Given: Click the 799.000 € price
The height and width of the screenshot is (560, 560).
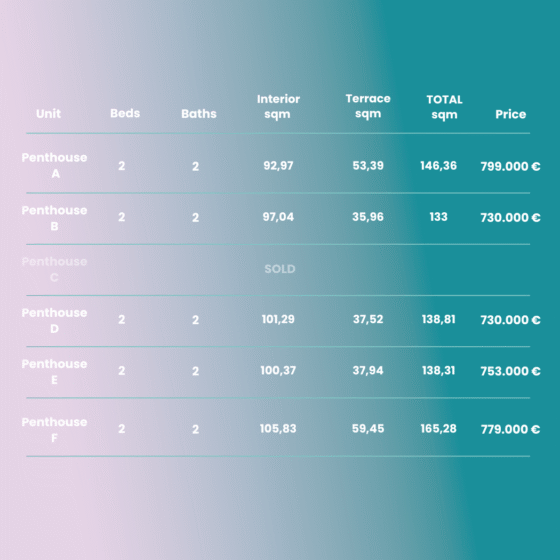Looking at the screenshot, I should point(510,166).
